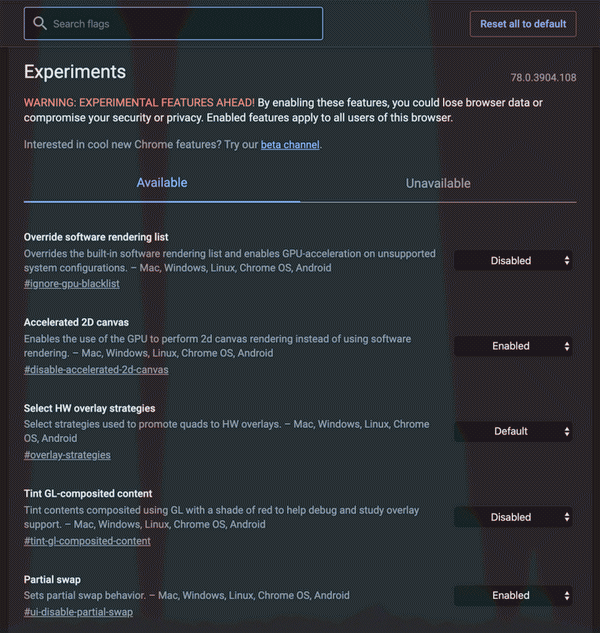Switch to the Available tab

(x=162, y=183)
